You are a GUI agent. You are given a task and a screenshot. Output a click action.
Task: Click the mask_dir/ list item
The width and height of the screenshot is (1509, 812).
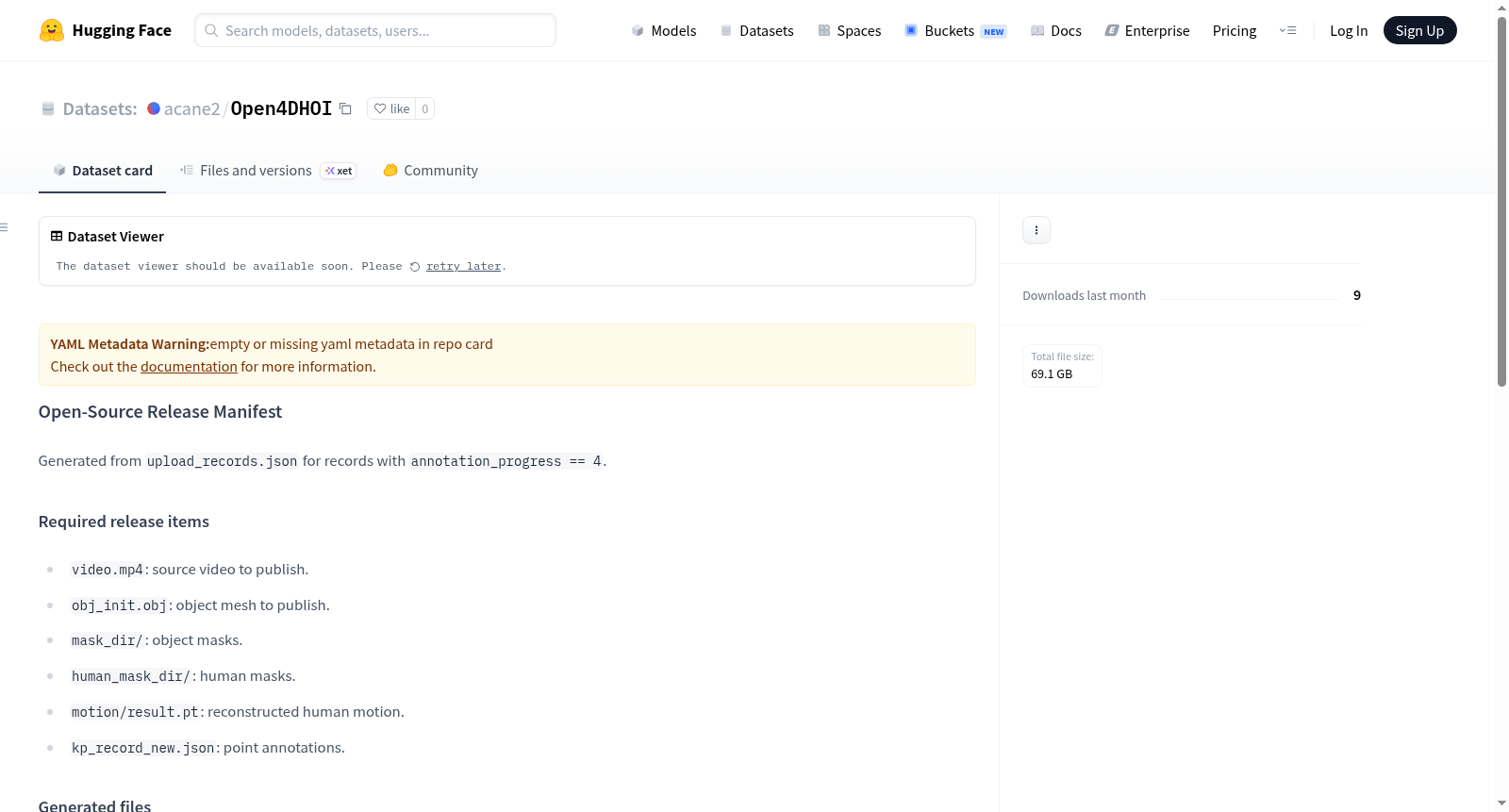[157, 640]
